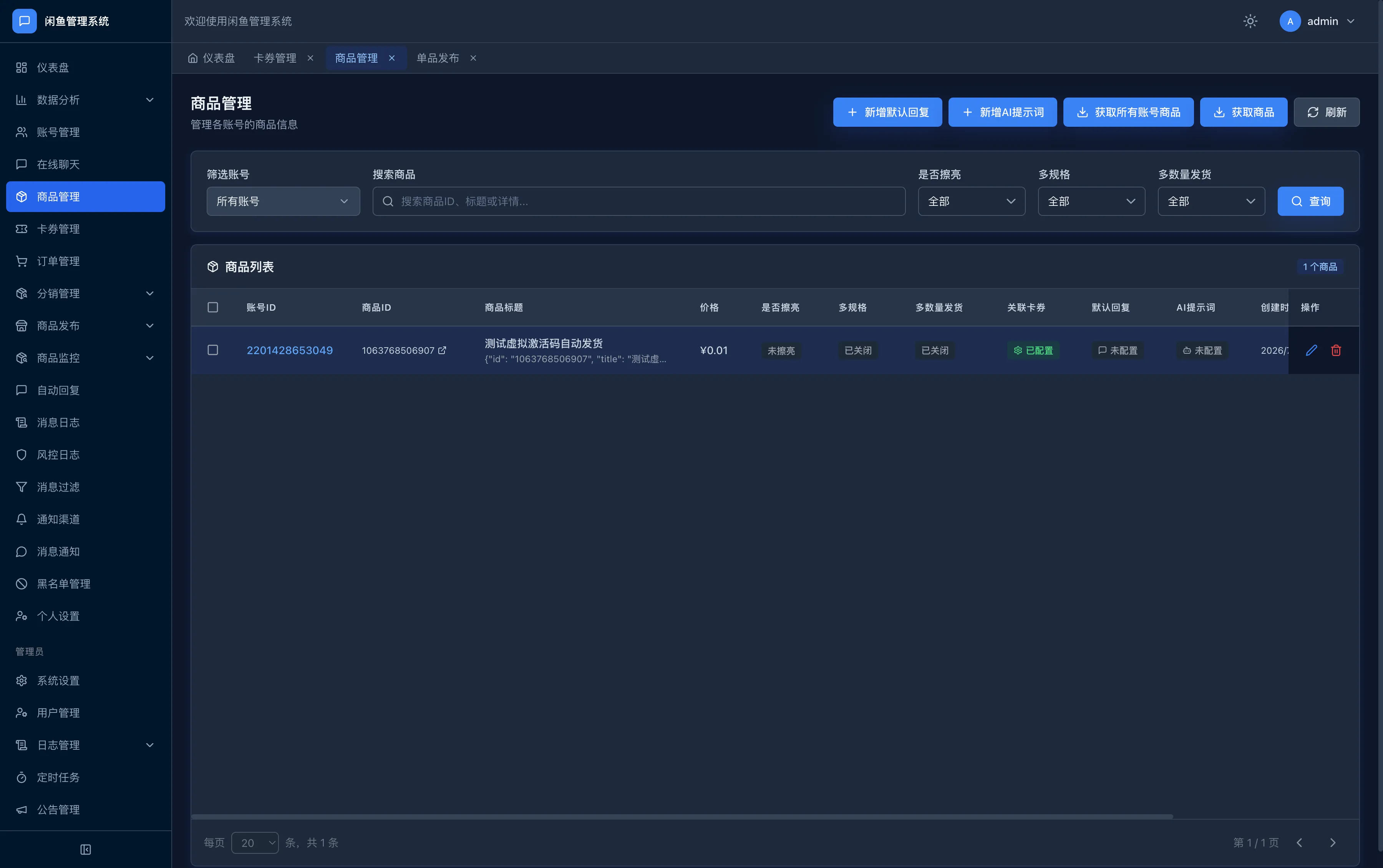This screenshot has height=868, width=1383.
Task: Click 获取所有账号商品 button
Action: pos(1128,112)
